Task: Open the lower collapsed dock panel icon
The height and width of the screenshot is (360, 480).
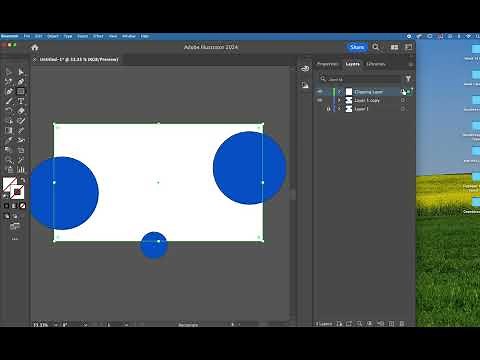Action: coord(305,85)
